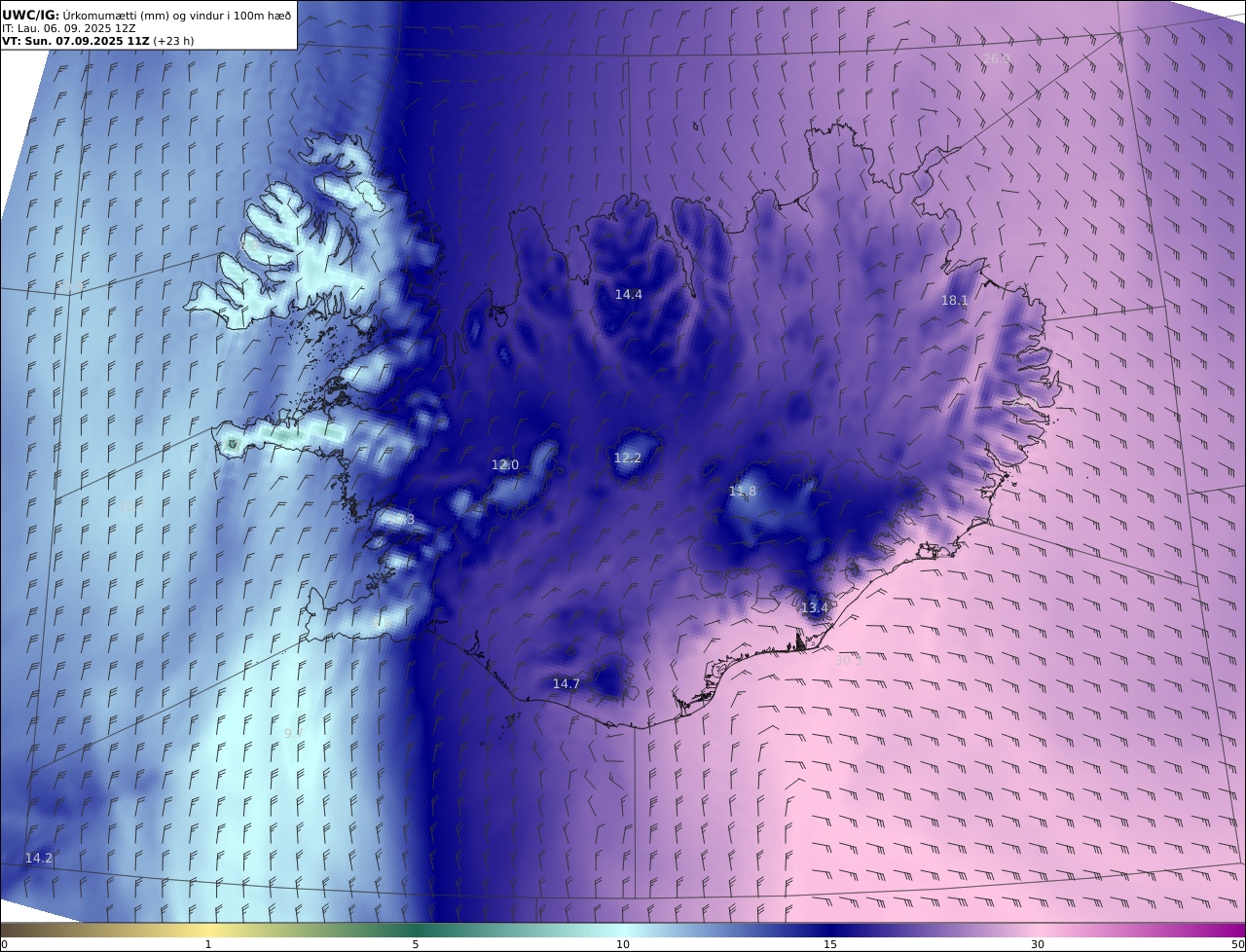1246x952 pixels.
Task: Click the valid time line "VT: Sun. 07.09.2025 11Z"
Action: [74, 42]
